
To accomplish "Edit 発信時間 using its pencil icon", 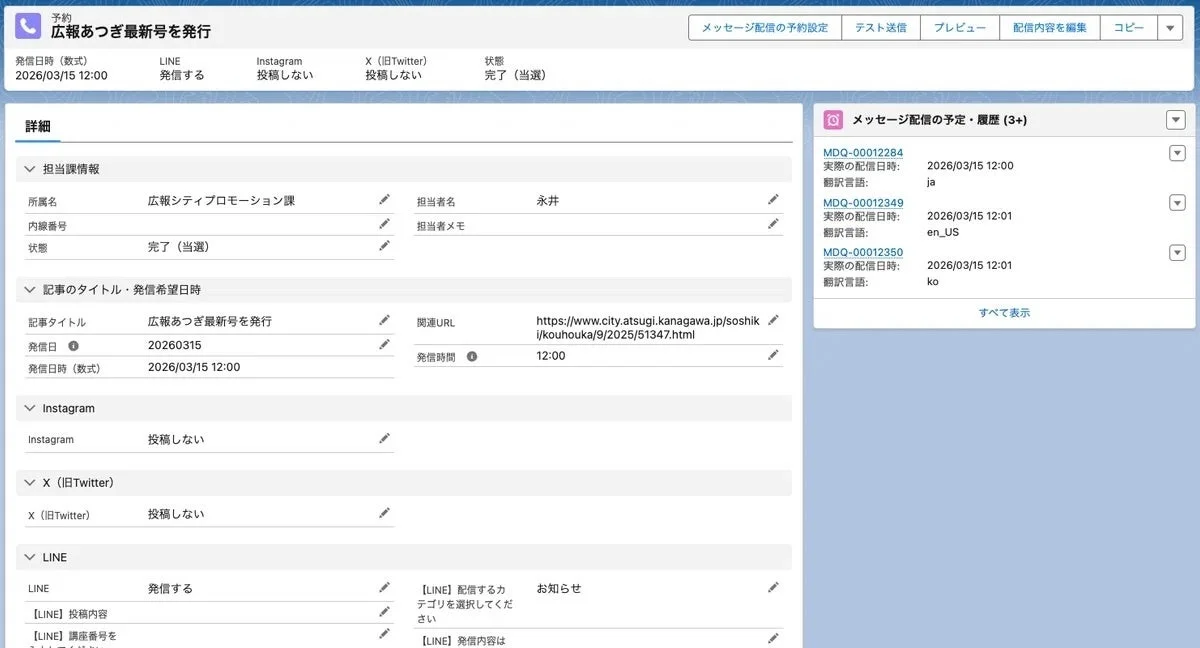I will 773,354.
